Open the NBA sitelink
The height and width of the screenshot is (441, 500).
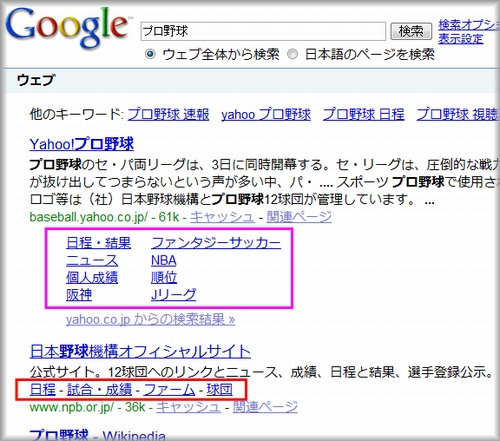[x=164, y=260]
